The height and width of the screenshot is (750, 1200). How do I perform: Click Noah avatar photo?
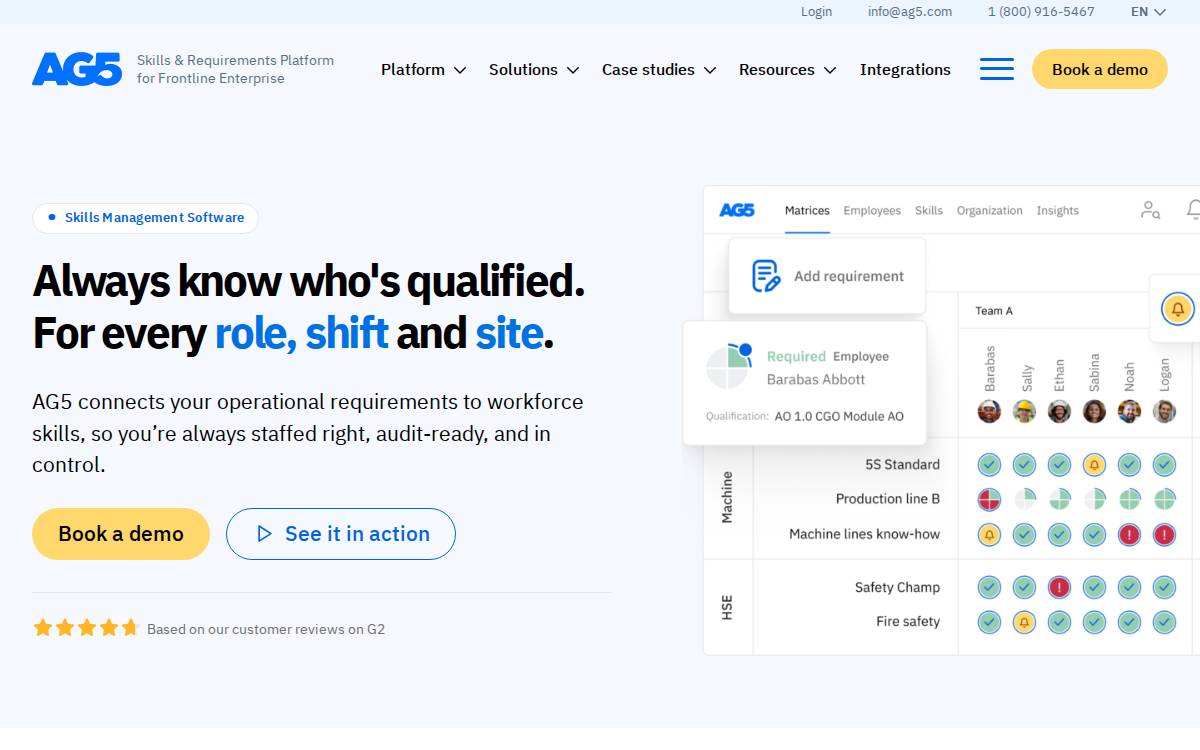1129,411
